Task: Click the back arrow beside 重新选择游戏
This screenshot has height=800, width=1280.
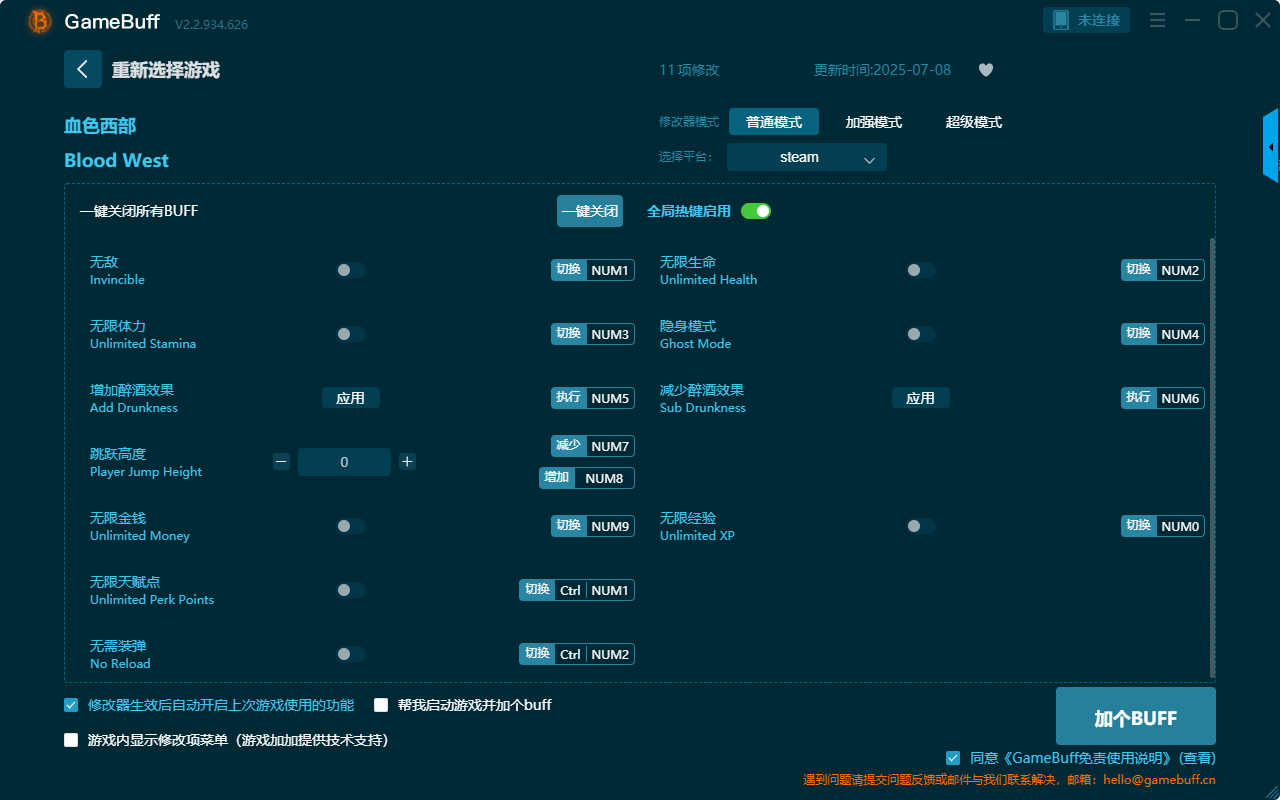Action: (83, 68)
